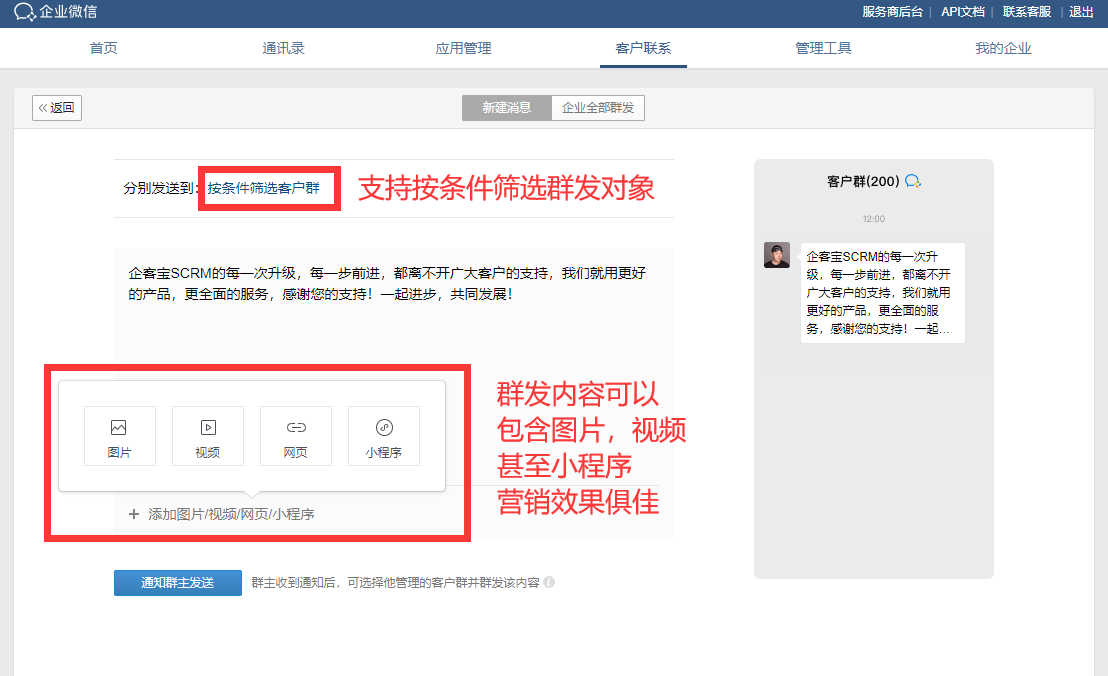Click the 图片 image attachment icon
Viewport: 1108px width, 676px height.
pyautogui.click(x=119, y=428)
